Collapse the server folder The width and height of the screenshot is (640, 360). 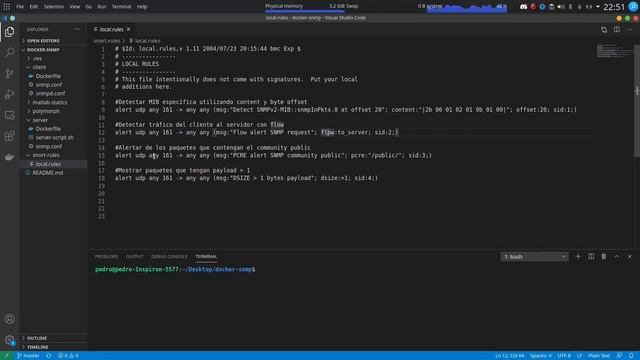click(x=53, y=120)
